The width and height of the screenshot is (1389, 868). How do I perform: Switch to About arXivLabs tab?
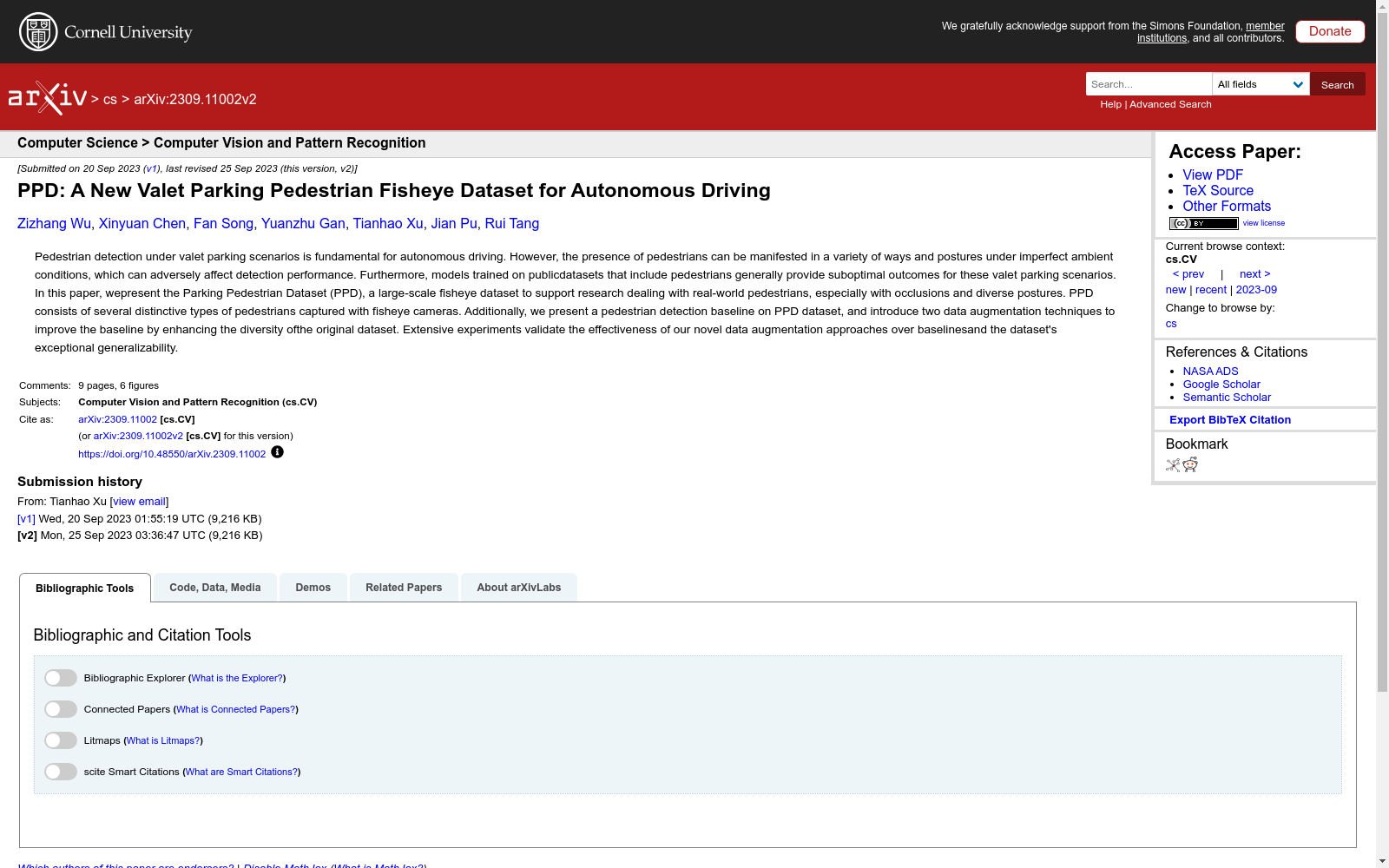pos(519,588)
